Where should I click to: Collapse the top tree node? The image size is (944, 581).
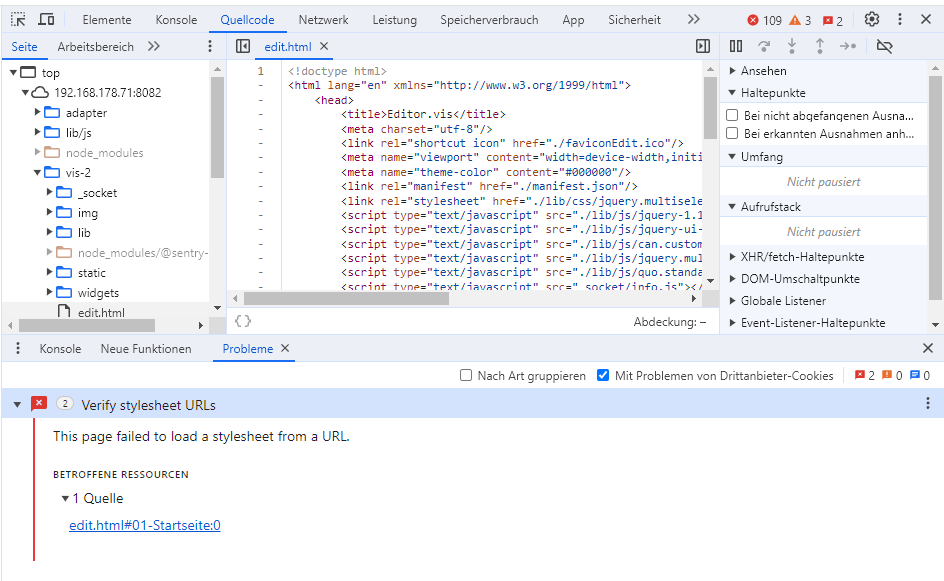[13, 72]
